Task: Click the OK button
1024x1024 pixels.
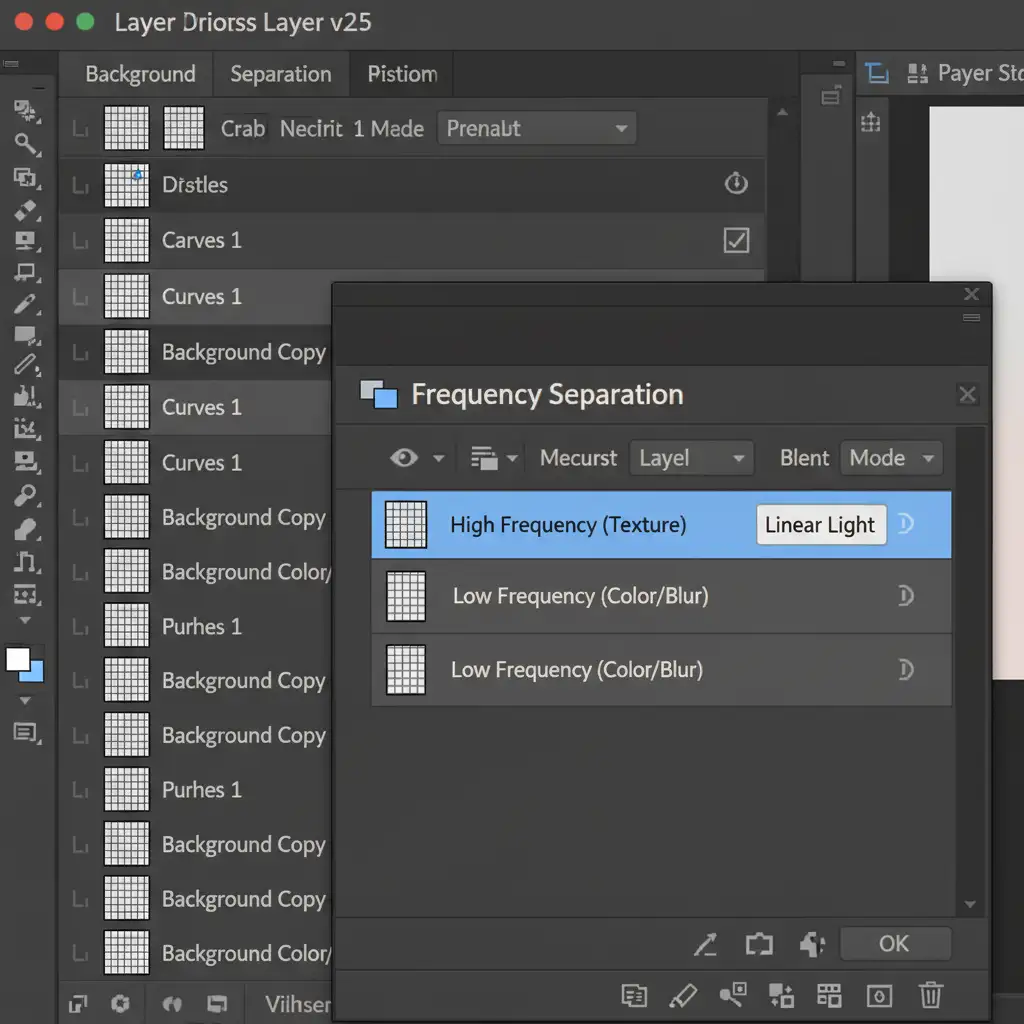Action: click(x=894, y=944)
